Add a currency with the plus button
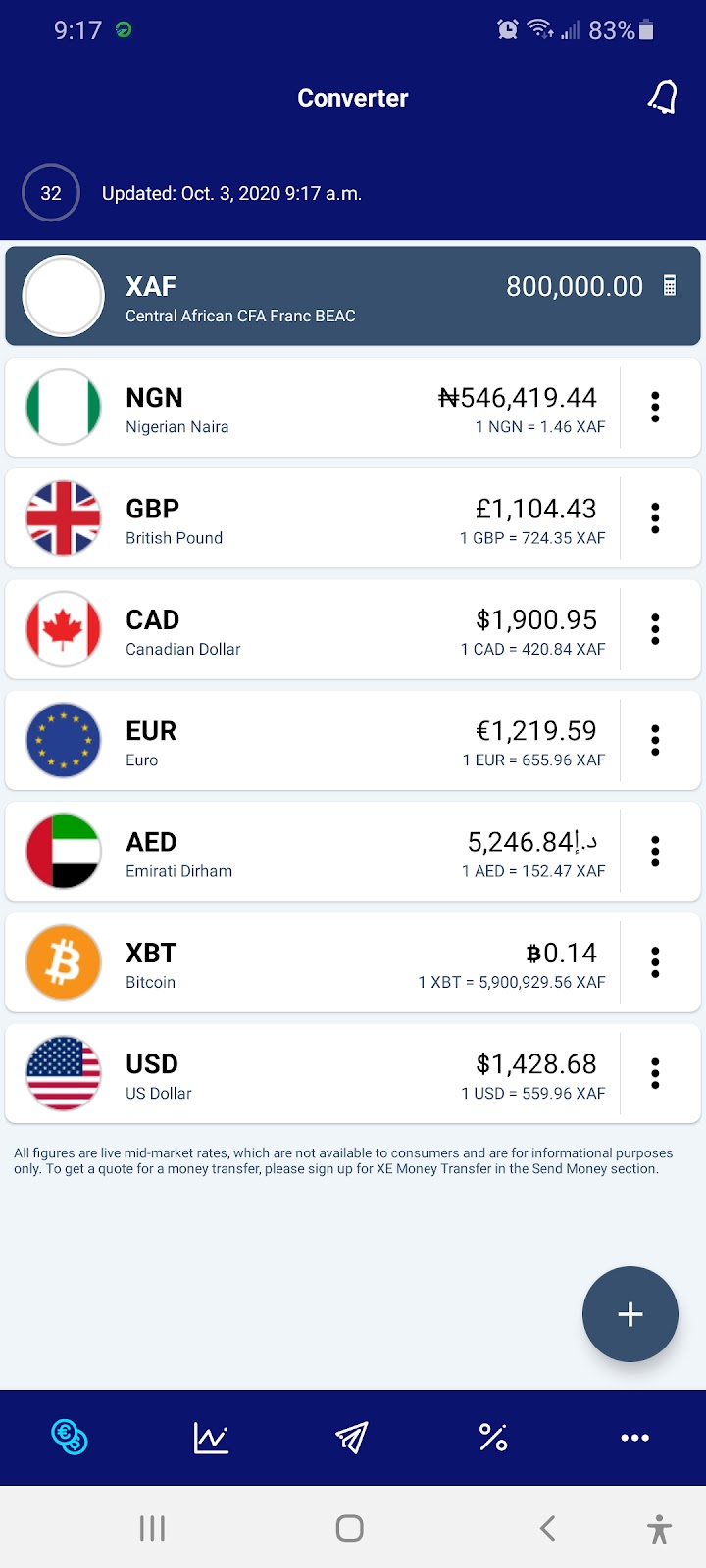The image size is (706, 1568). 630,1314
